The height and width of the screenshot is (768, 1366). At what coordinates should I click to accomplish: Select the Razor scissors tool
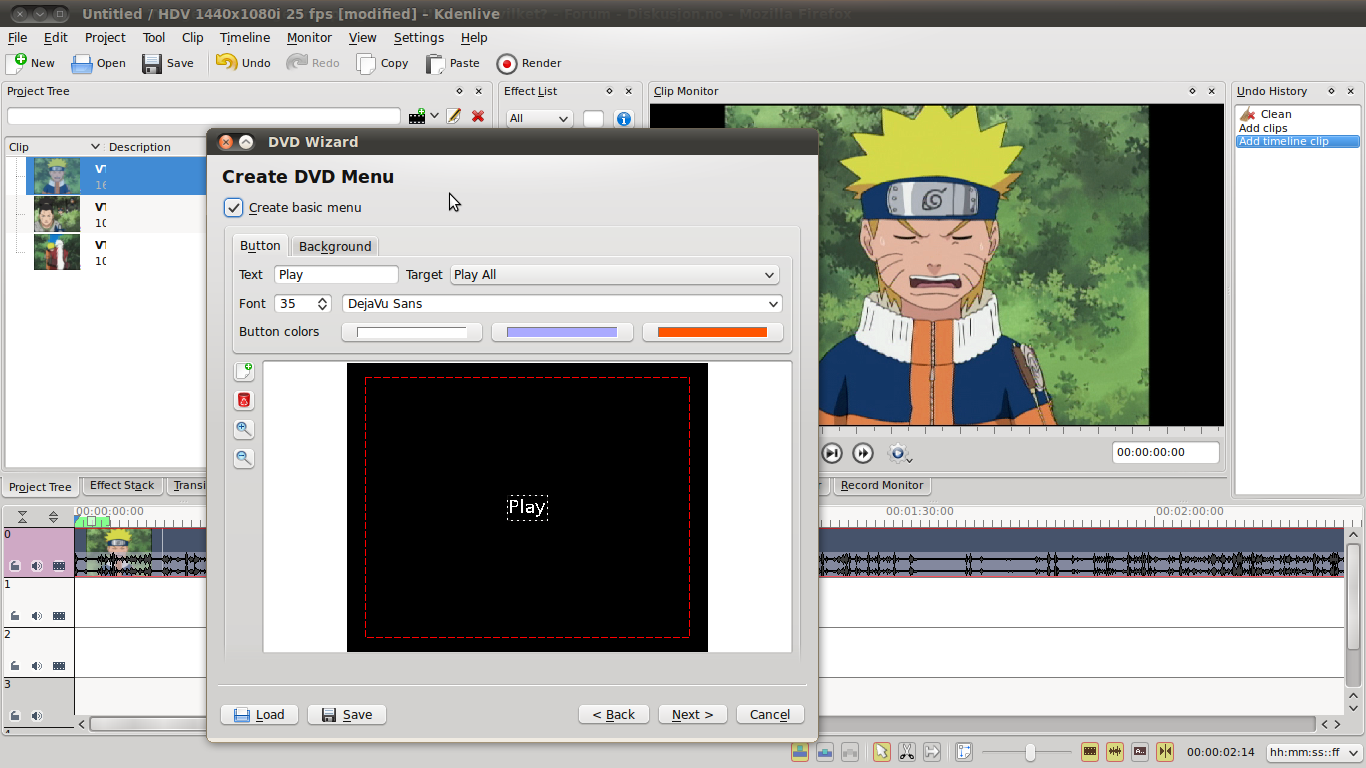coord(907,752)
